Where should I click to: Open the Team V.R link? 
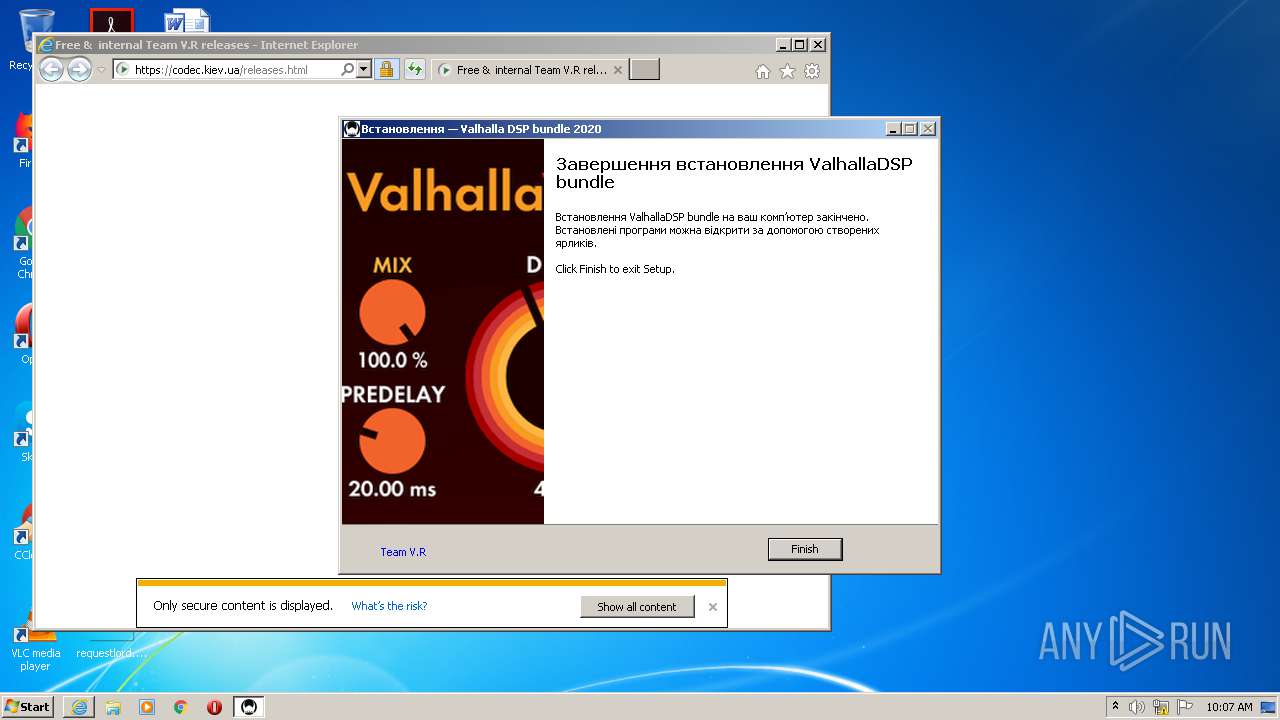(x=403, y=552)
